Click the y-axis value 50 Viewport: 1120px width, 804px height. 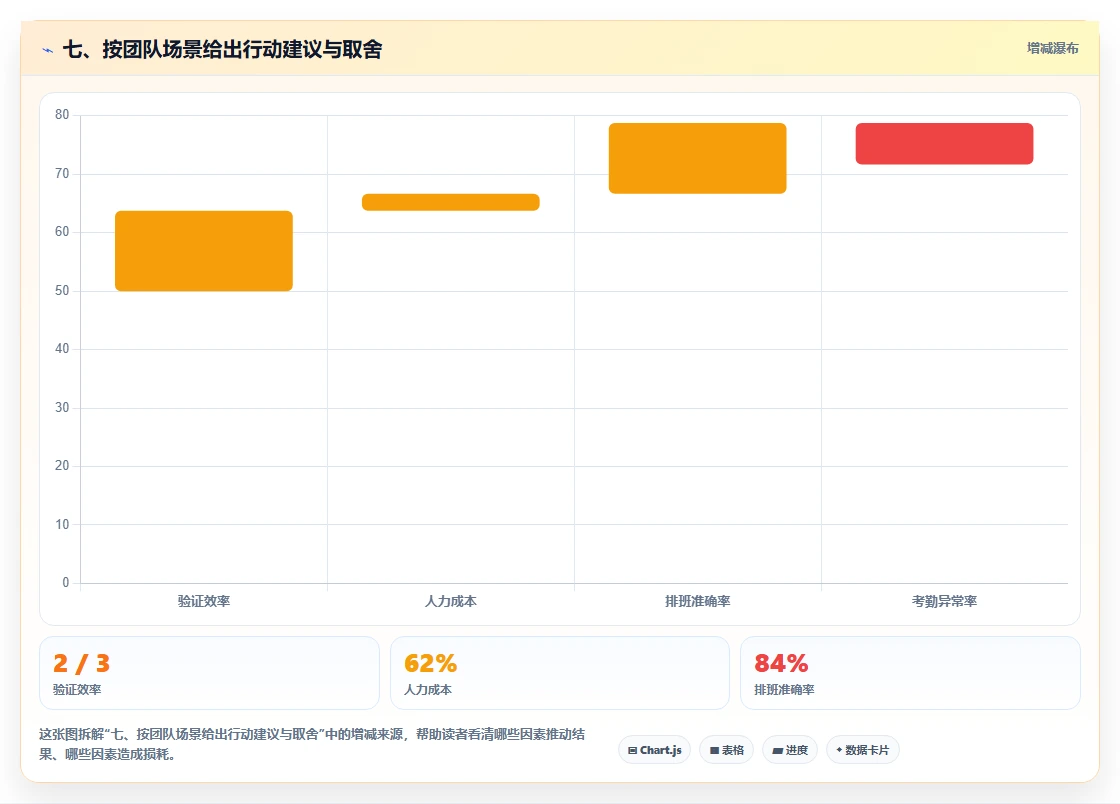coord(62,290)
